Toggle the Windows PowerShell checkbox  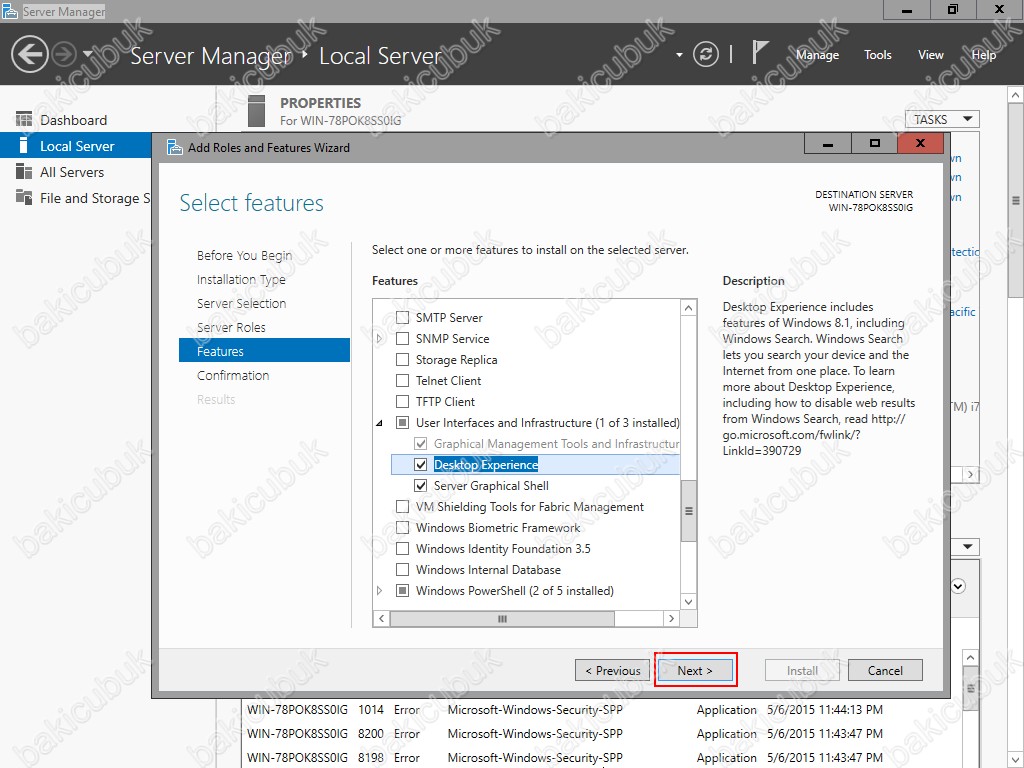(x=403, y=590)
